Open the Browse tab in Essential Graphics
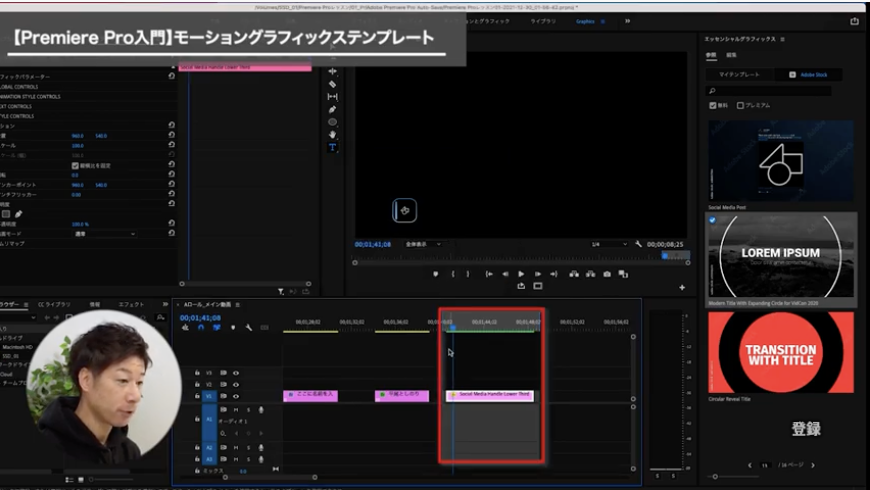Image resolution: width=870 pixels, height=490 pixels. 711,55
